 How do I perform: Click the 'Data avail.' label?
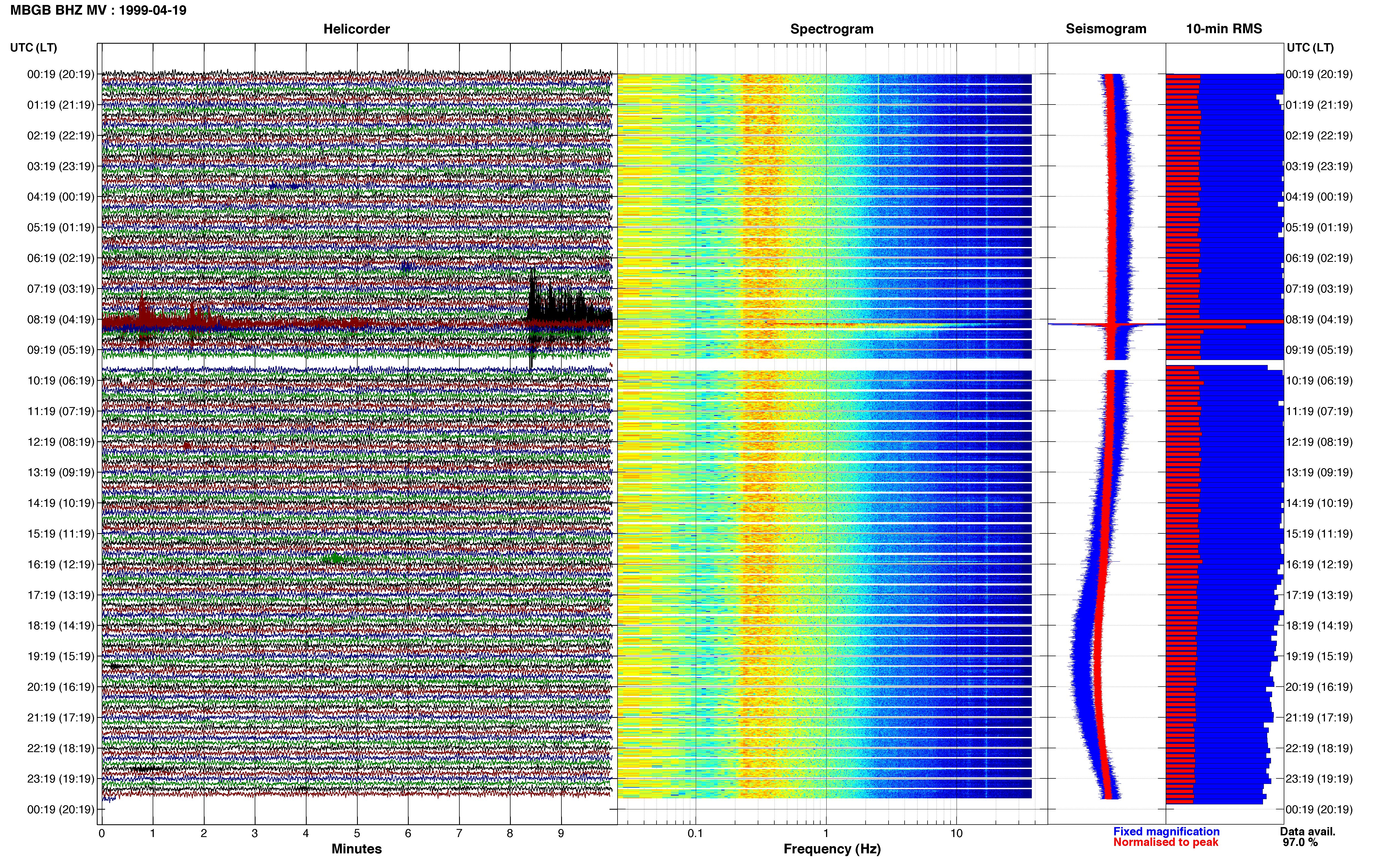(1308, 831)
